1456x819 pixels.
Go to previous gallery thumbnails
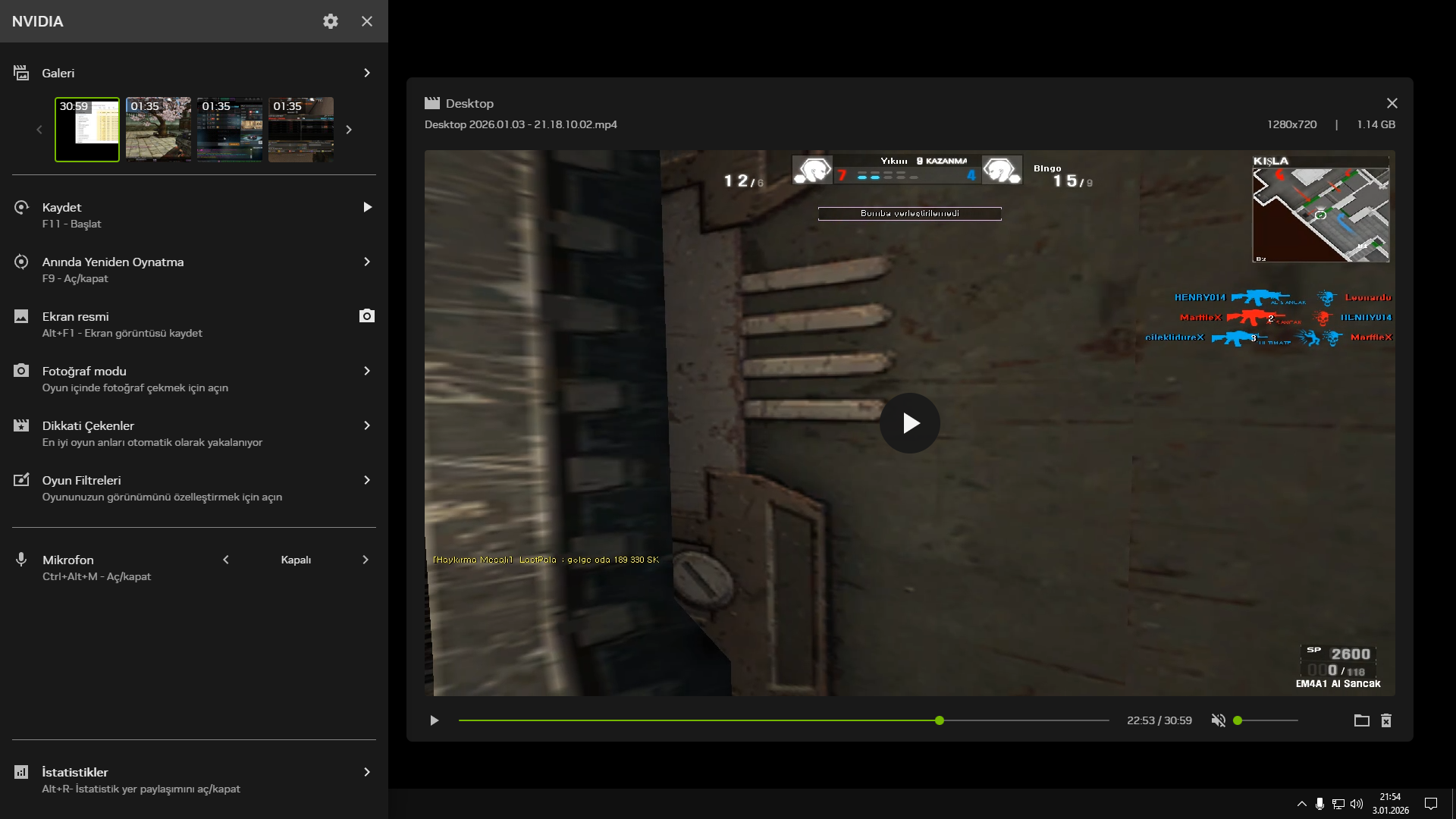39,130
